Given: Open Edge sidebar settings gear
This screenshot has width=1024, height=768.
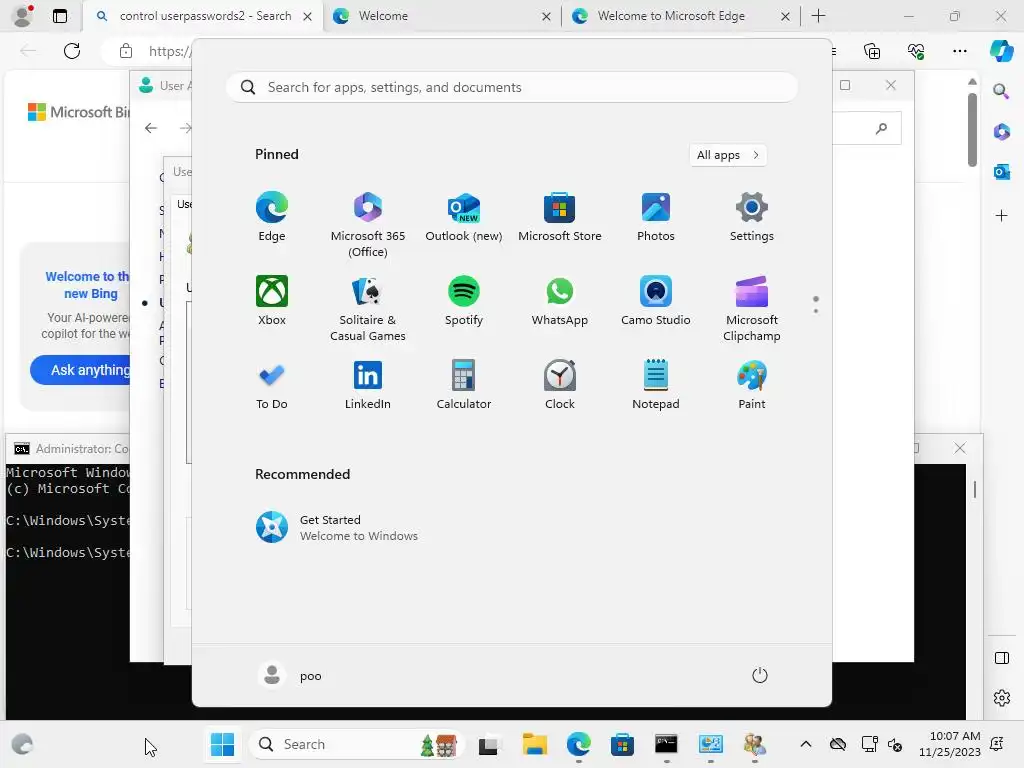Looking at the screenshot, I should tap(1001, 698).
